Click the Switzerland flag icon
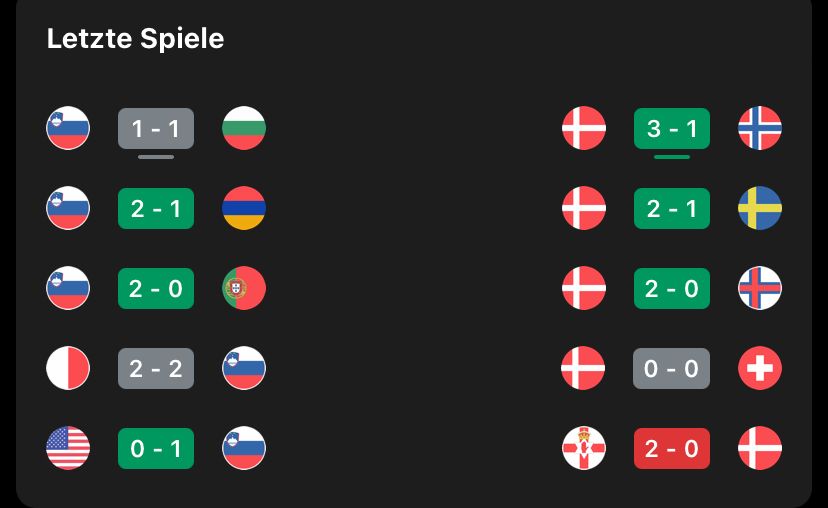The image size is (828, 508). tap(760, 368)
